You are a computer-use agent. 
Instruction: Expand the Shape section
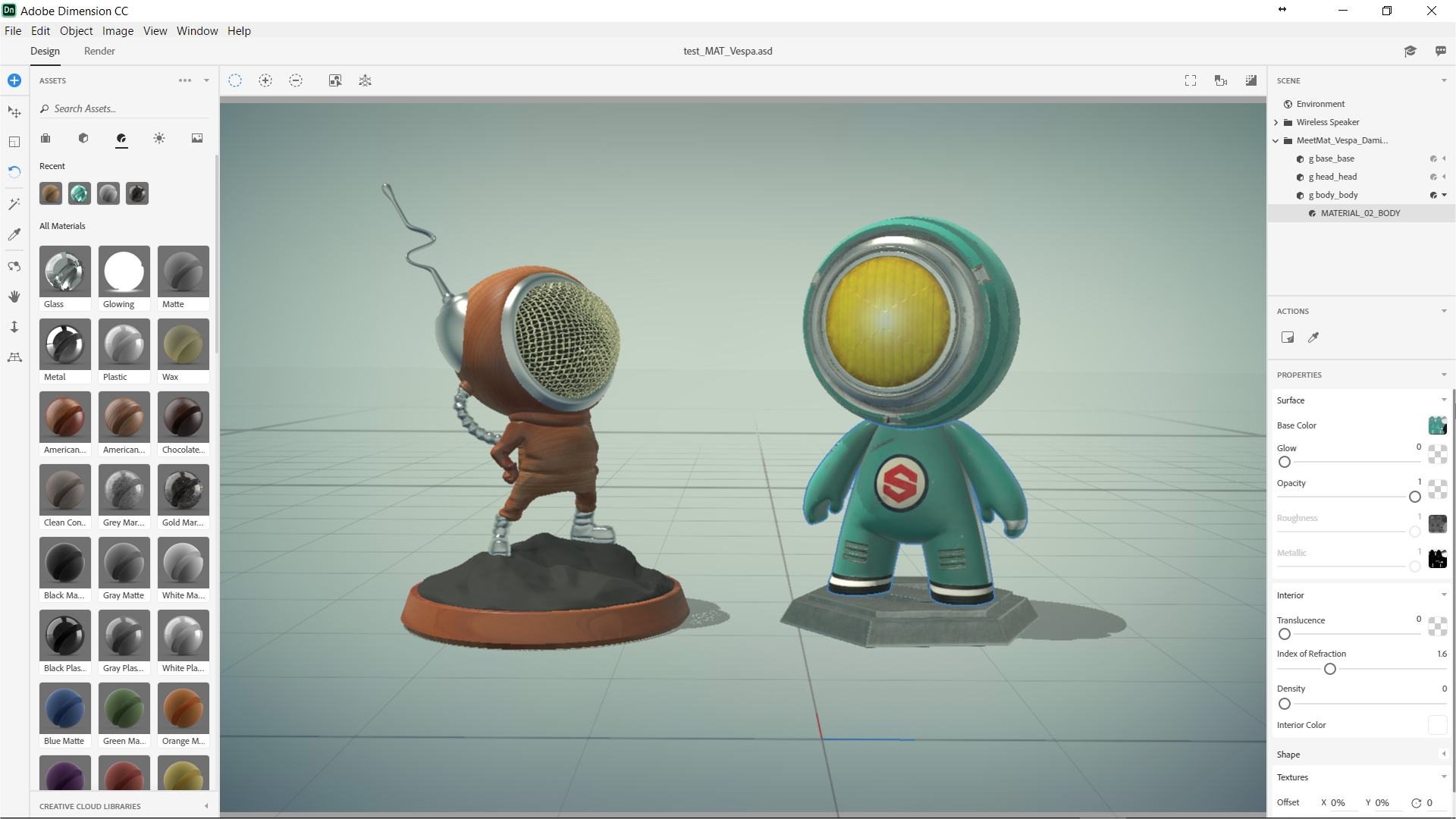1444,754
